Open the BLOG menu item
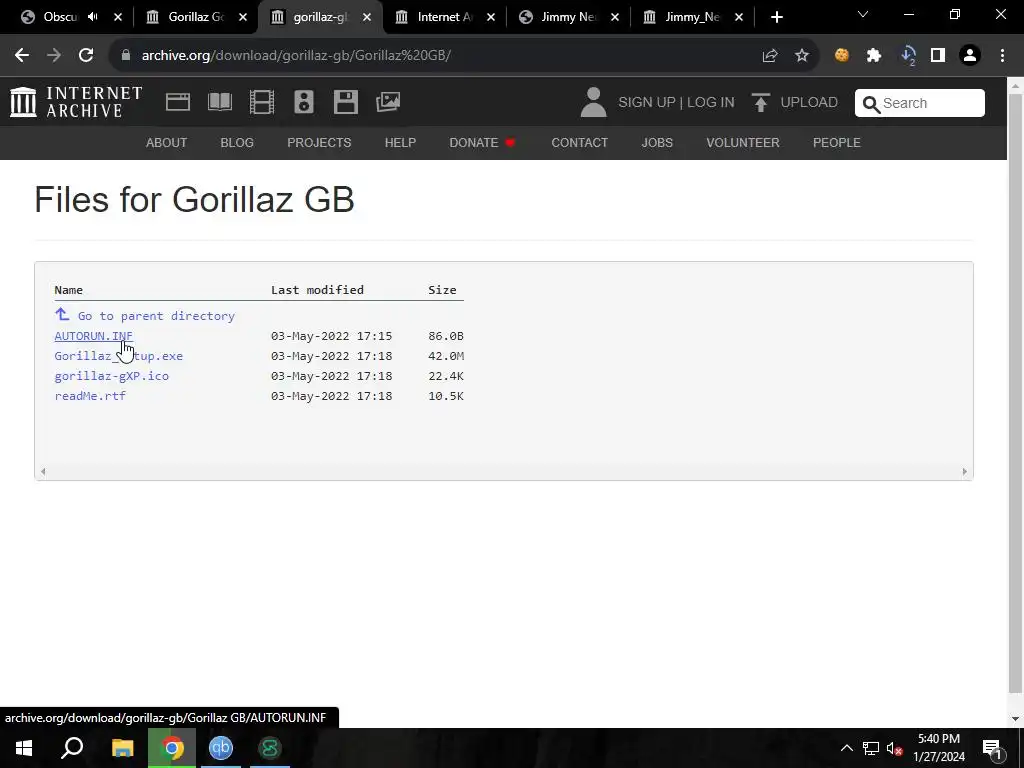The image size is (1024, 768). (237, 142)
